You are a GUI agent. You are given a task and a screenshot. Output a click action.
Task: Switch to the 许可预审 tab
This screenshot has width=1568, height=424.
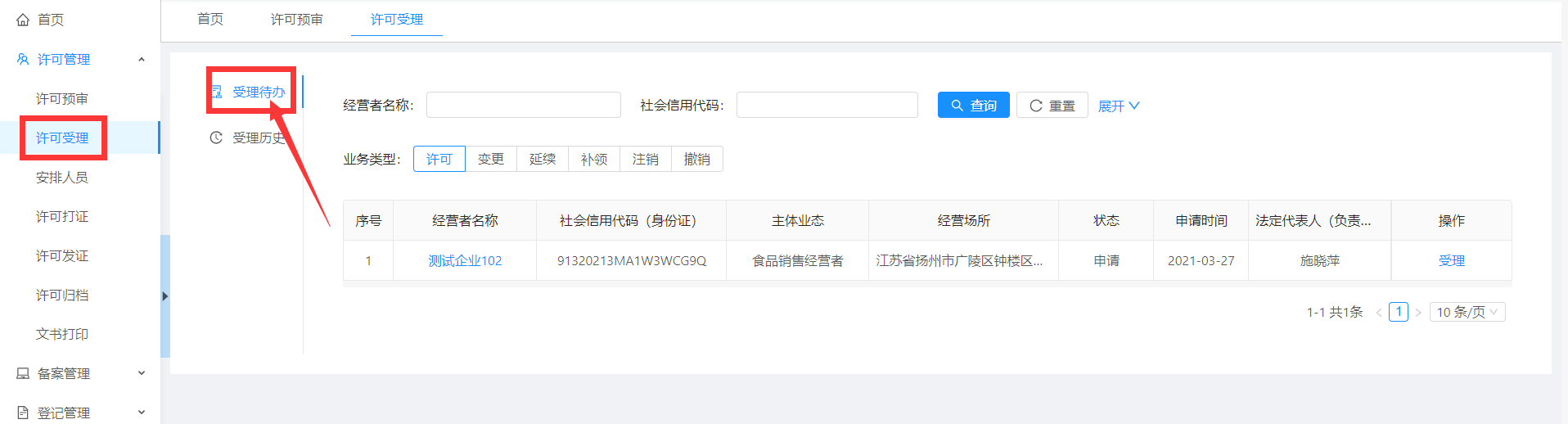(x=296, y=19)
